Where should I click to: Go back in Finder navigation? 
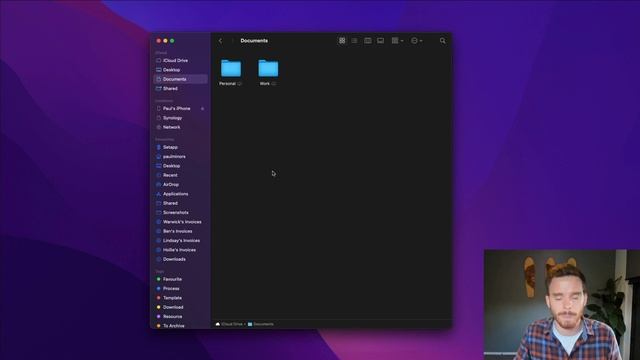tap(220, 41)
